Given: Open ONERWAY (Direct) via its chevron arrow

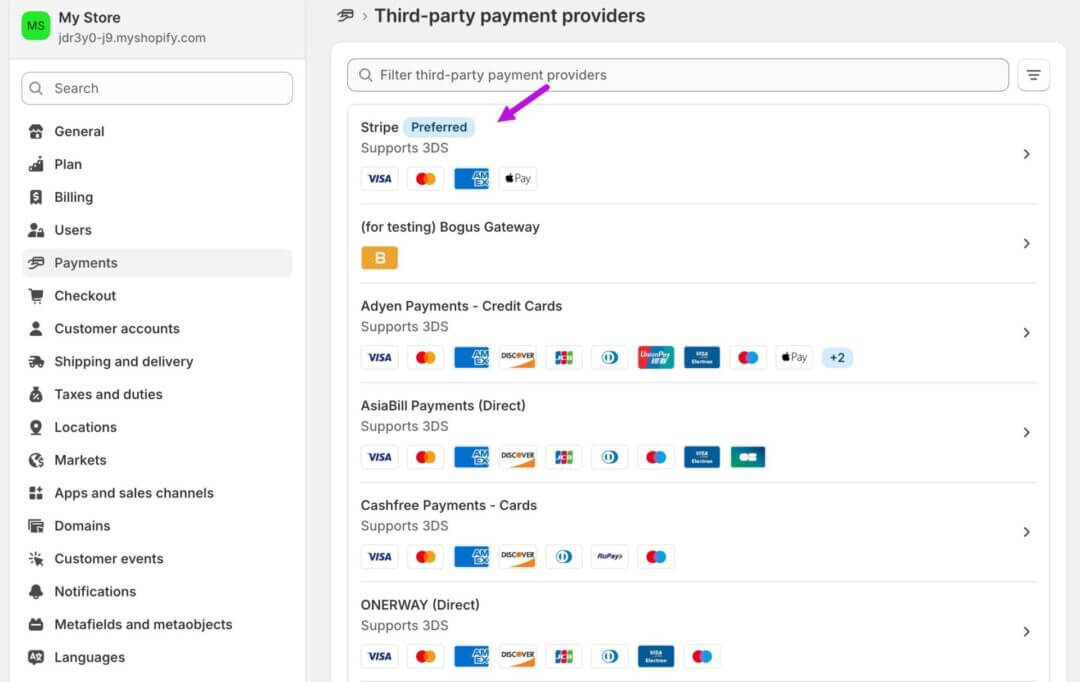Looking at the screenshot, I should pos(1026,632).
